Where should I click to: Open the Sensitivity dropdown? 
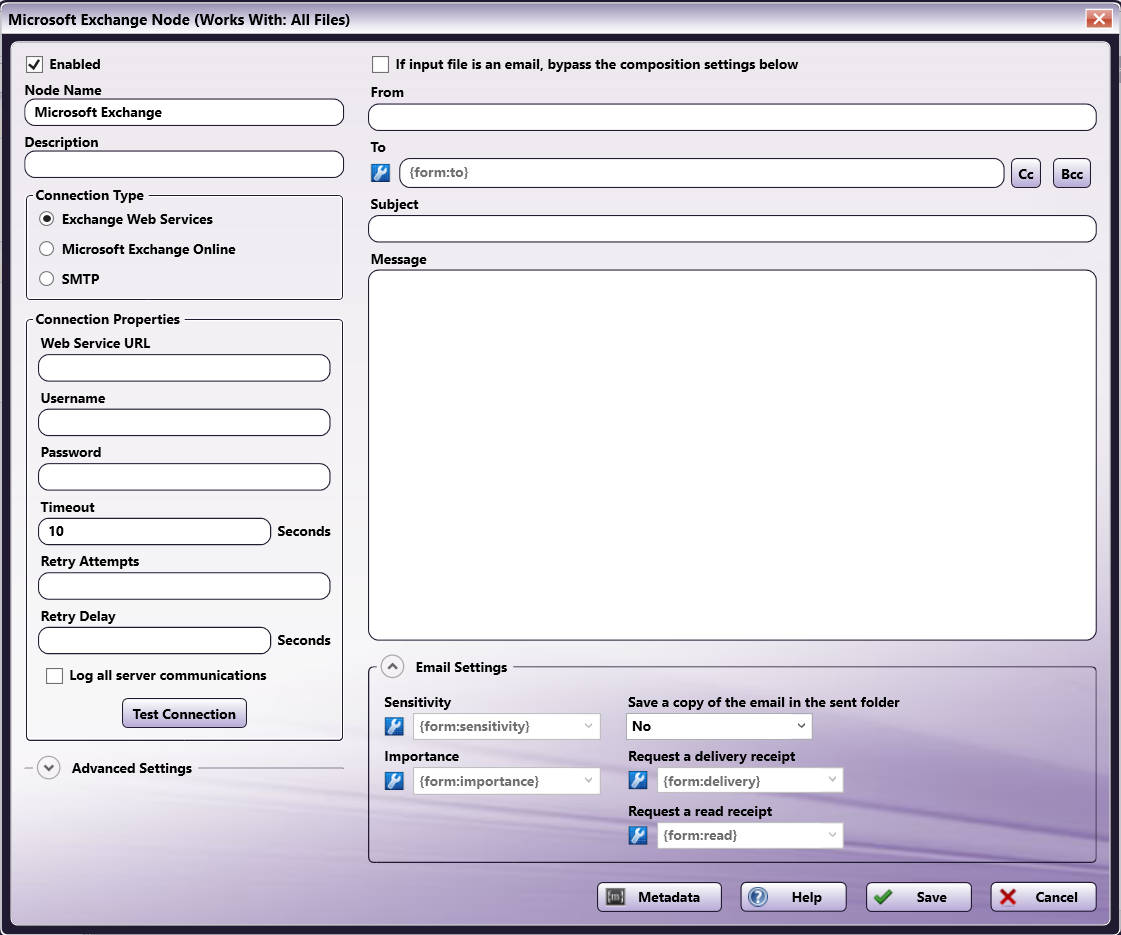coord(506,726)
